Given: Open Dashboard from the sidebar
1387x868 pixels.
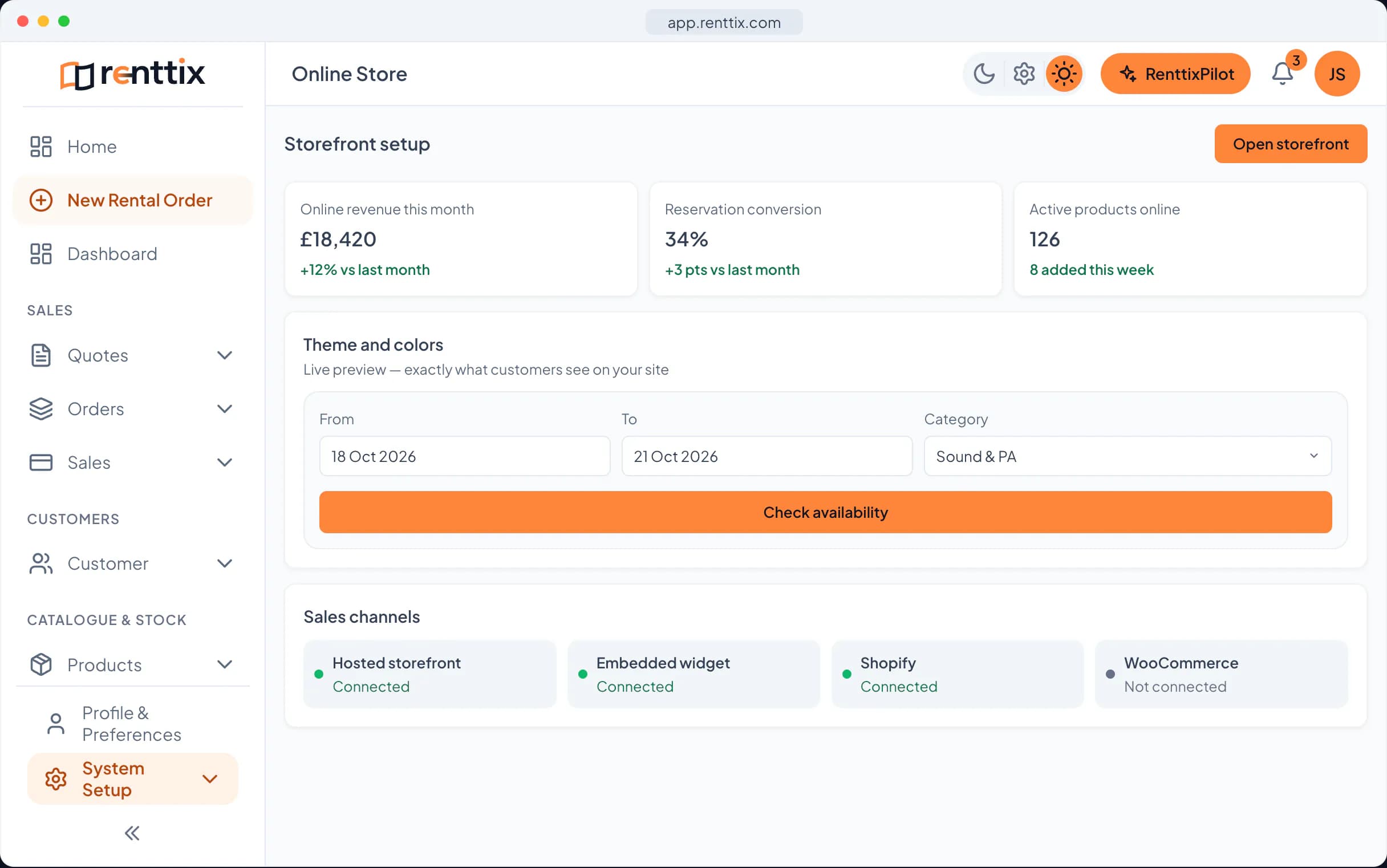Looking at the screenshot, I should 133,254.
